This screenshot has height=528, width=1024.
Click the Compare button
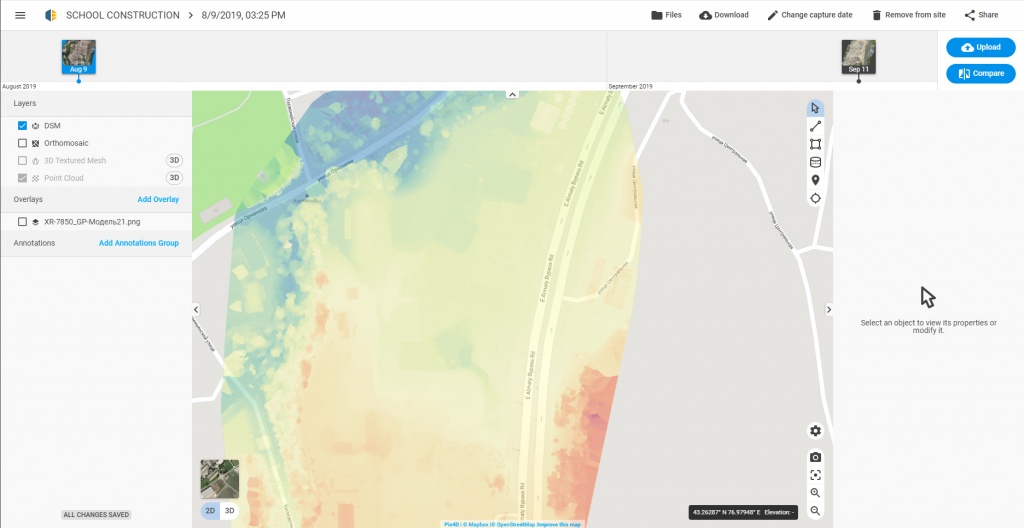pyautogui.click(x=980, y=73)
